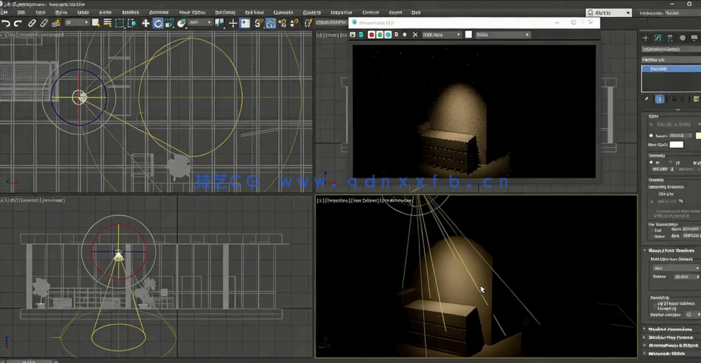This screenshot has width=701, height=363.
Task: Activate the Unlink Selection tool
Action: click(43, 23)
